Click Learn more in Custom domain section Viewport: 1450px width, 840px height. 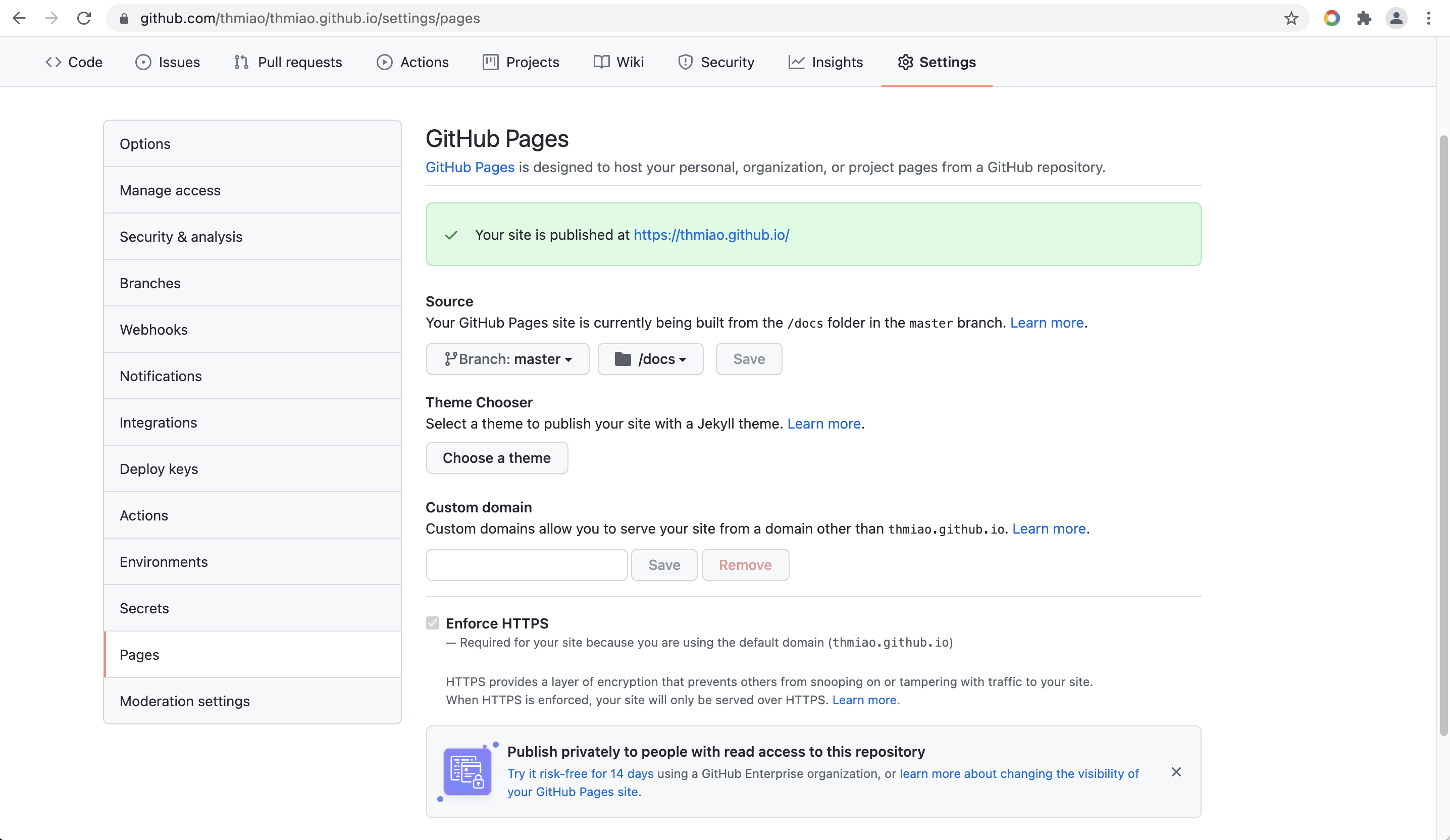point(1049,529)
